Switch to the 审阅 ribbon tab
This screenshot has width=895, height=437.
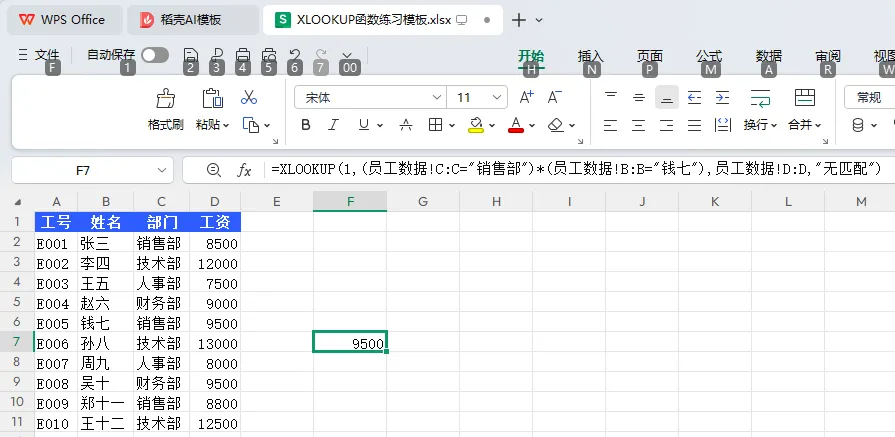pos(828,56)
